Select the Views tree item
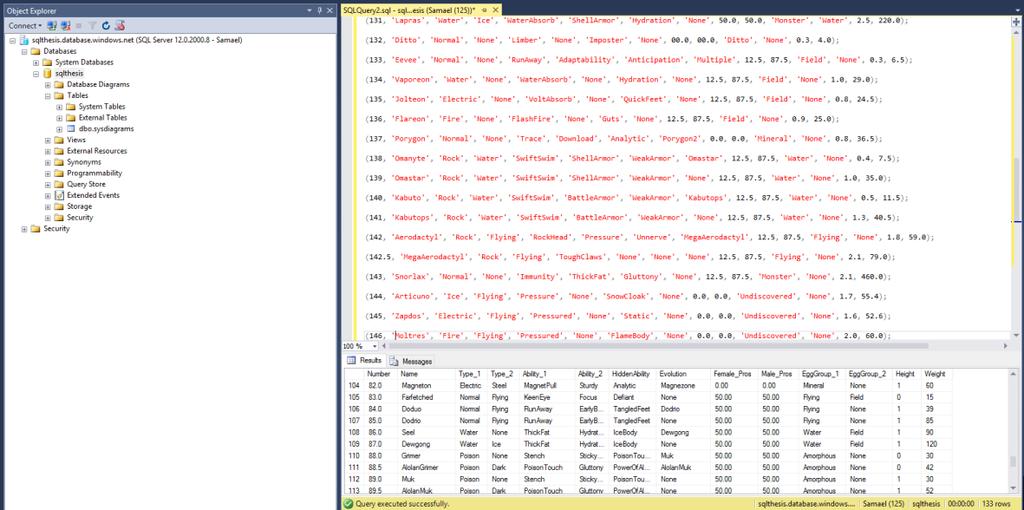The height and width of the screenshot is (510, 1024). coord(76,140)
